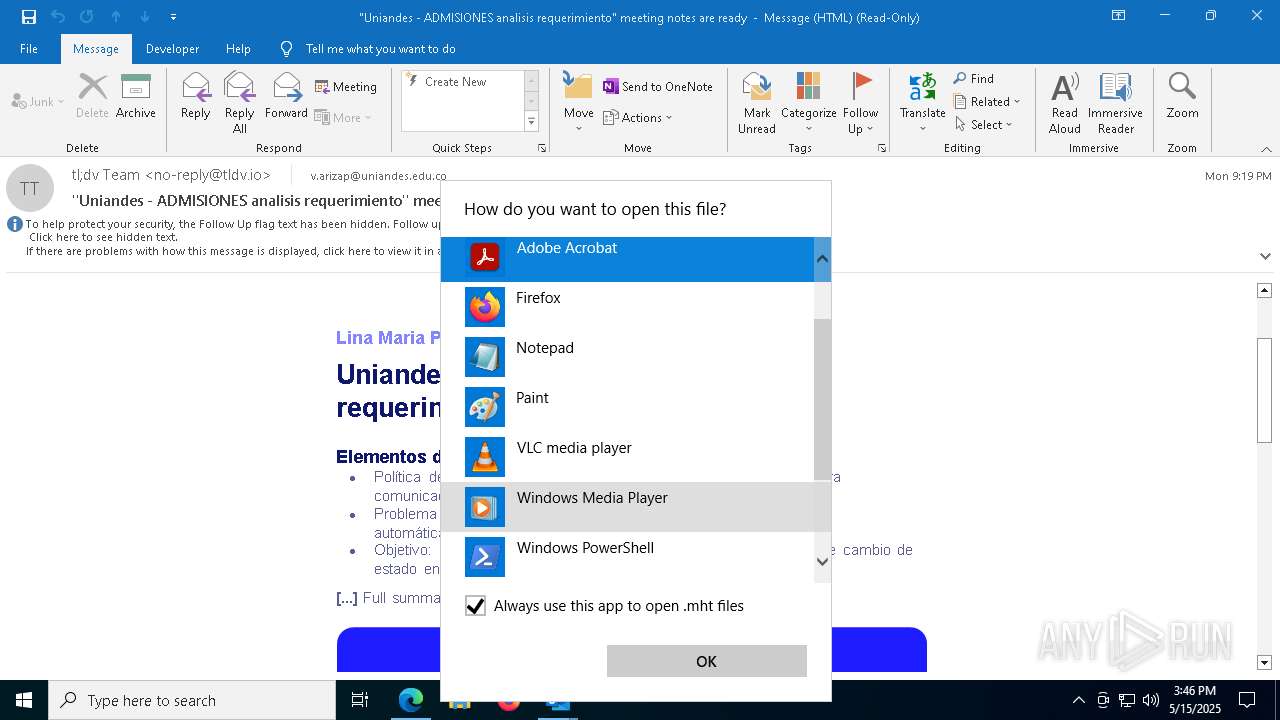Reply with a Meeting

[346, 87]
